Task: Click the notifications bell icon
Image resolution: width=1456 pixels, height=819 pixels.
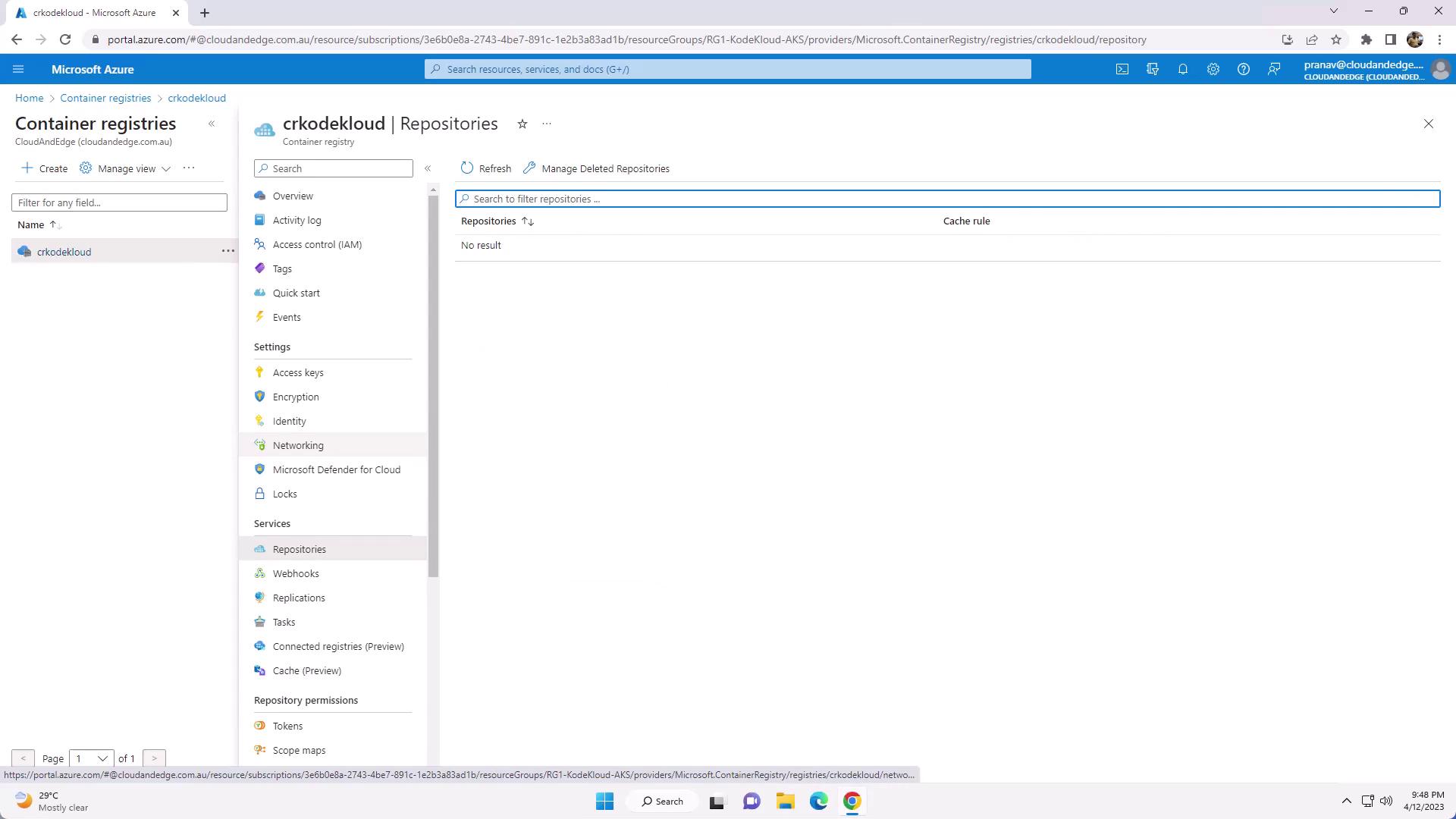Action: coord(1183,69)
